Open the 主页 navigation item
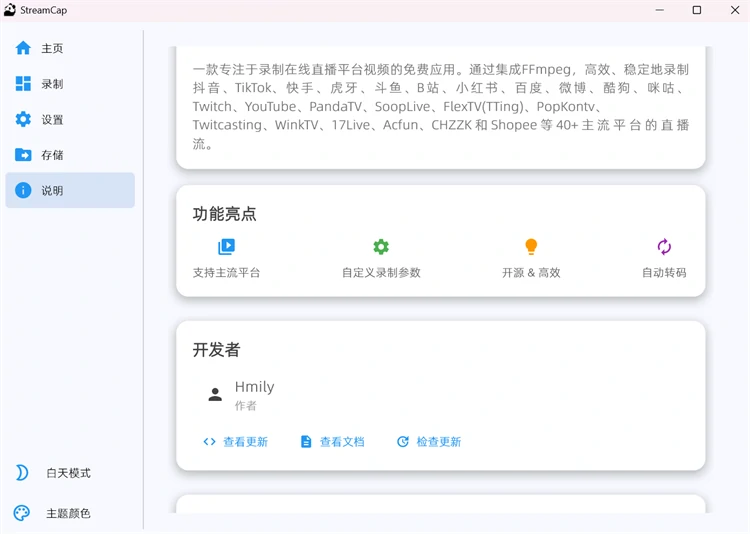 (70, 48)
